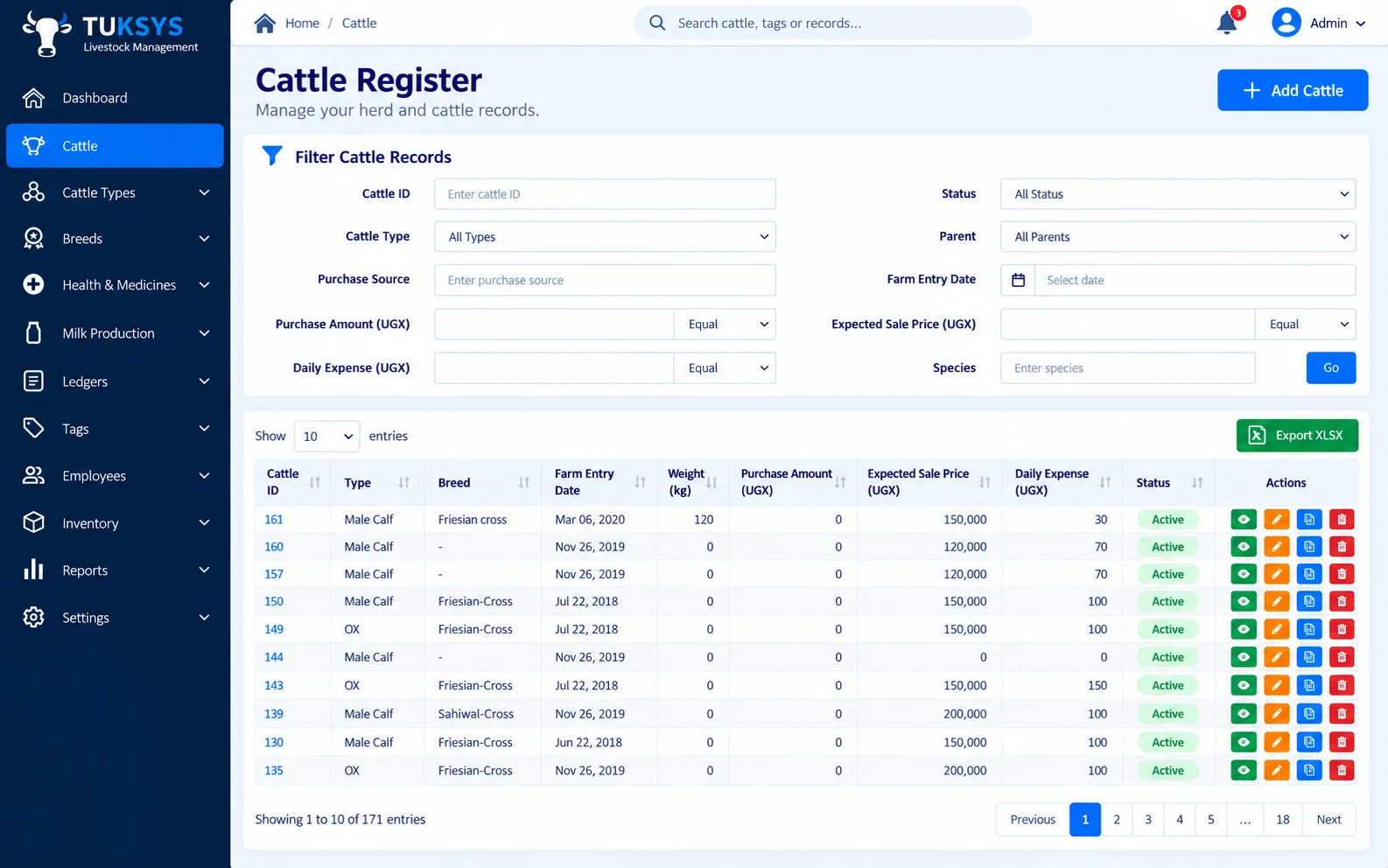1388x868 pixels.
Task: Click the Admin user avatar icon
Action: 1286,23
